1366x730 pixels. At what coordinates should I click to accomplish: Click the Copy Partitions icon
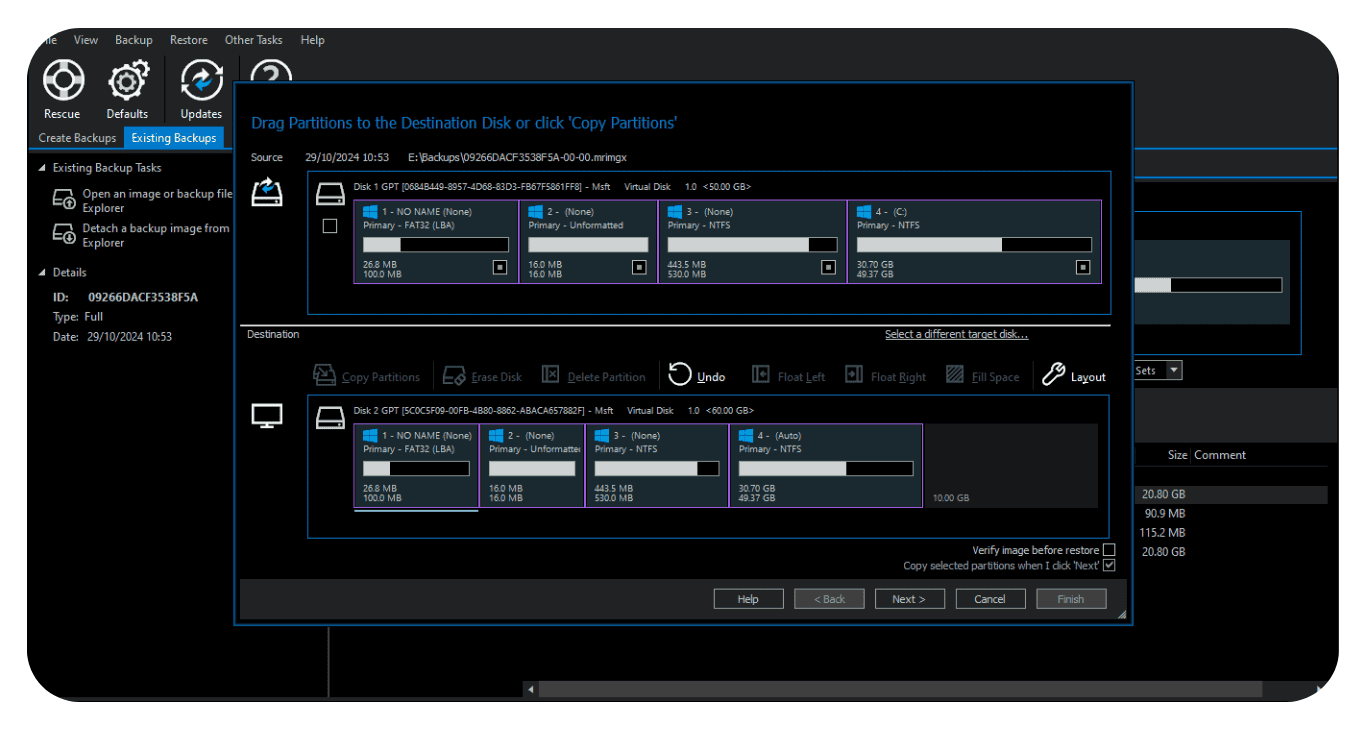point(324,375)
